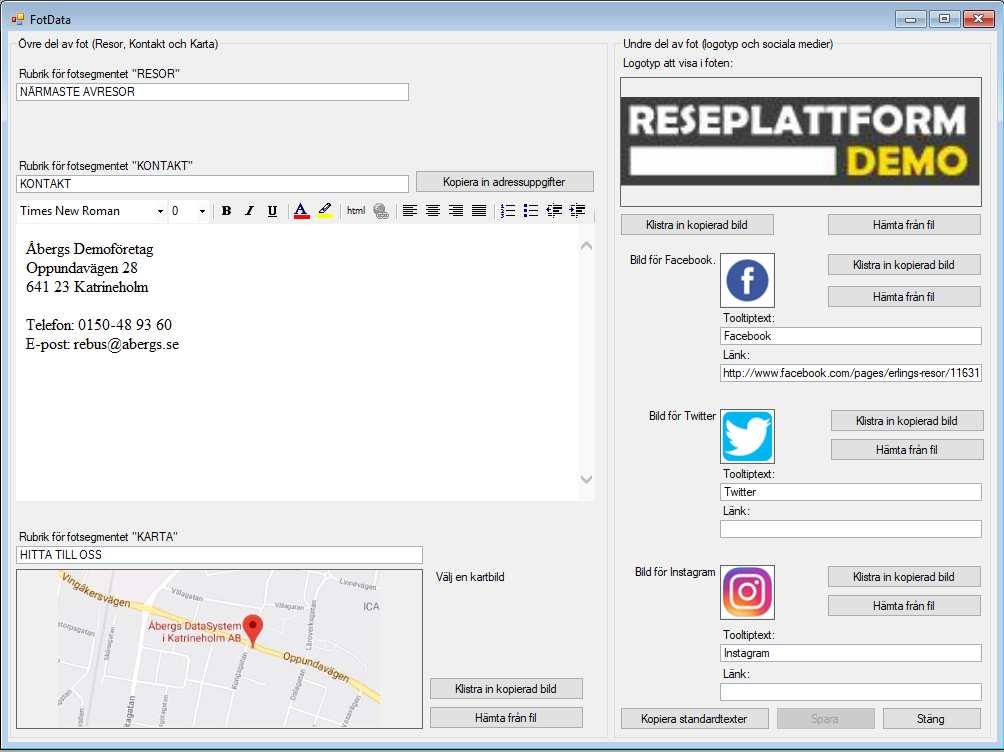
Task: Click the editor scrollbar down arrow
Action: tap(586, 479)
